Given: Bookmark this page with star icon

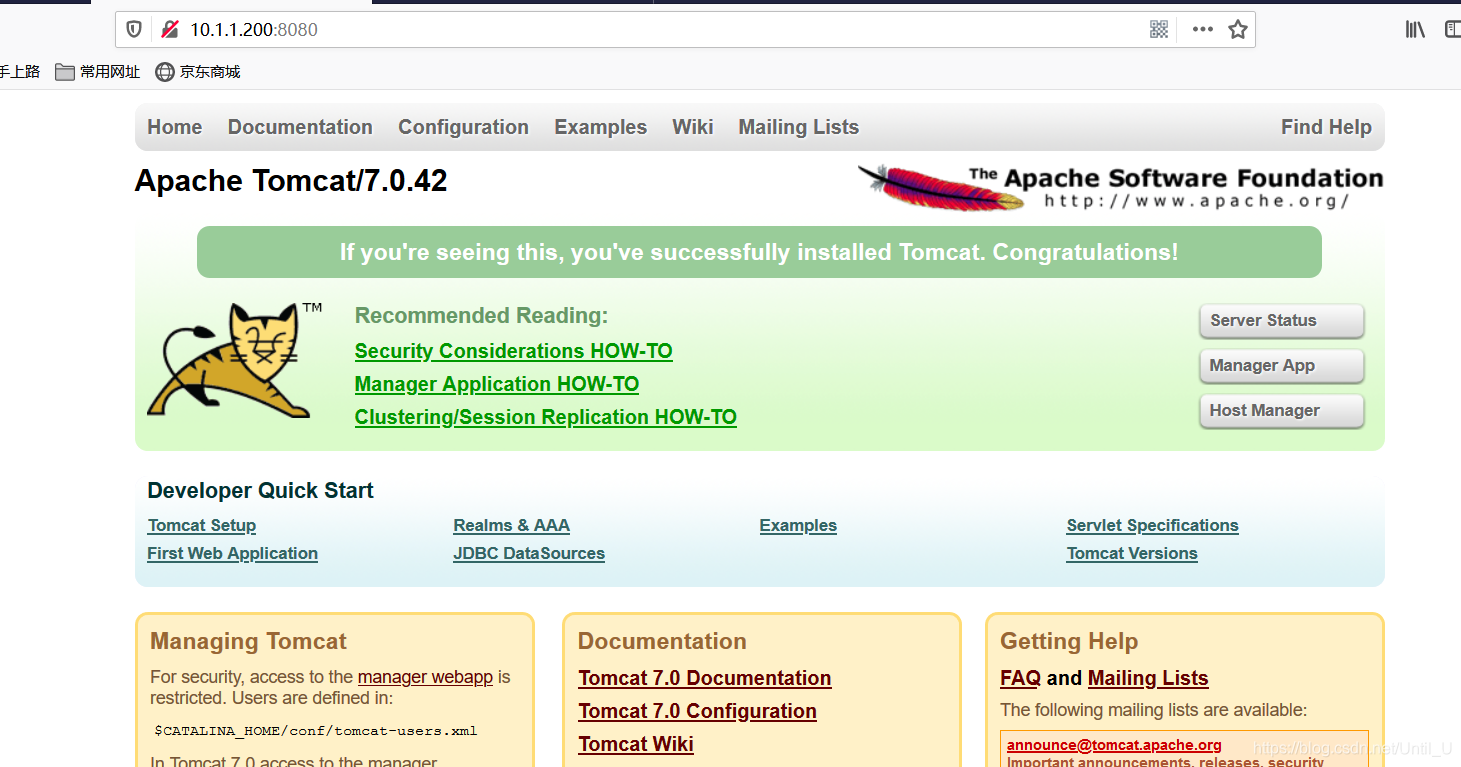Looking at the screenshot, I should (x=1238, y=29).
